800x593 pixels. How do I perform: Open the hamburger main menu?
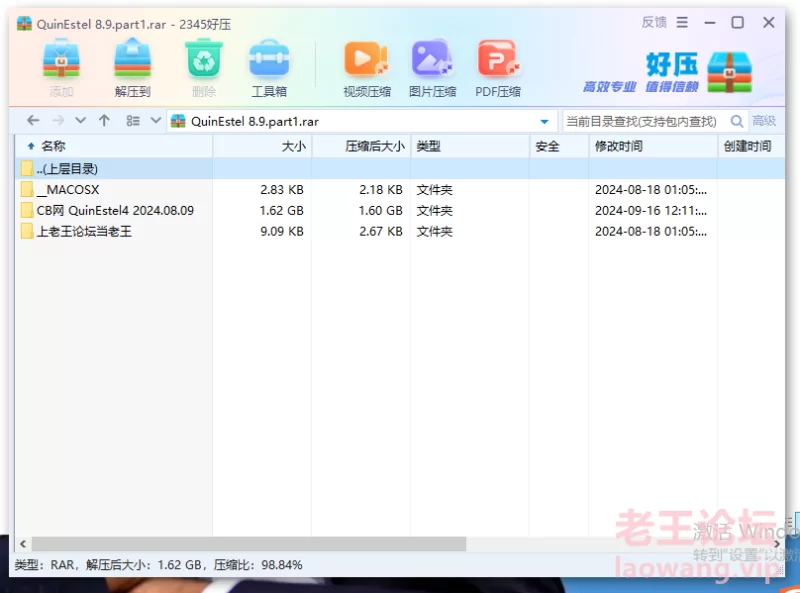682,22
